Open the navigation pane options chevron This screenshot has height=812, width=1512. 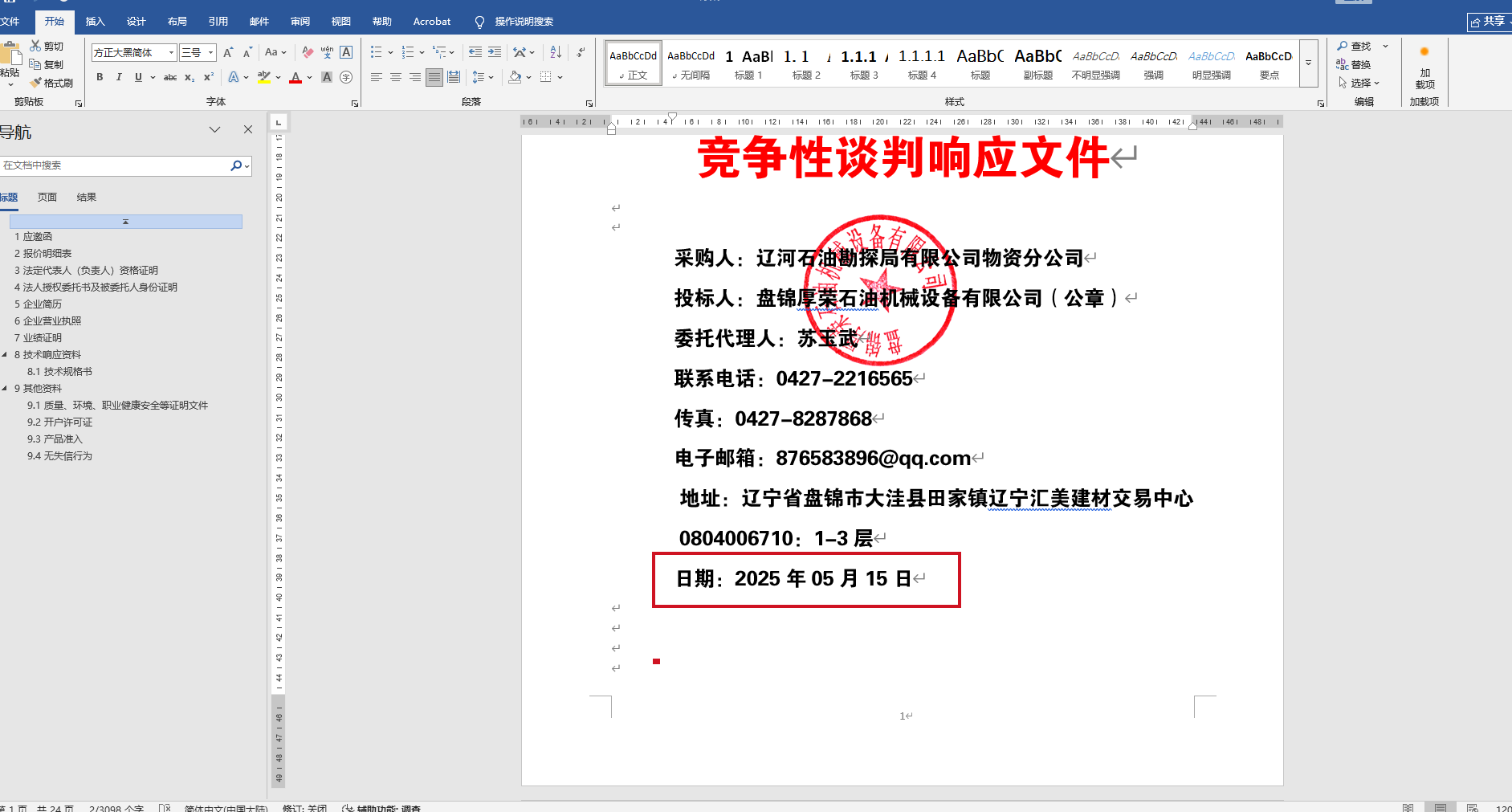coord(214,129)
